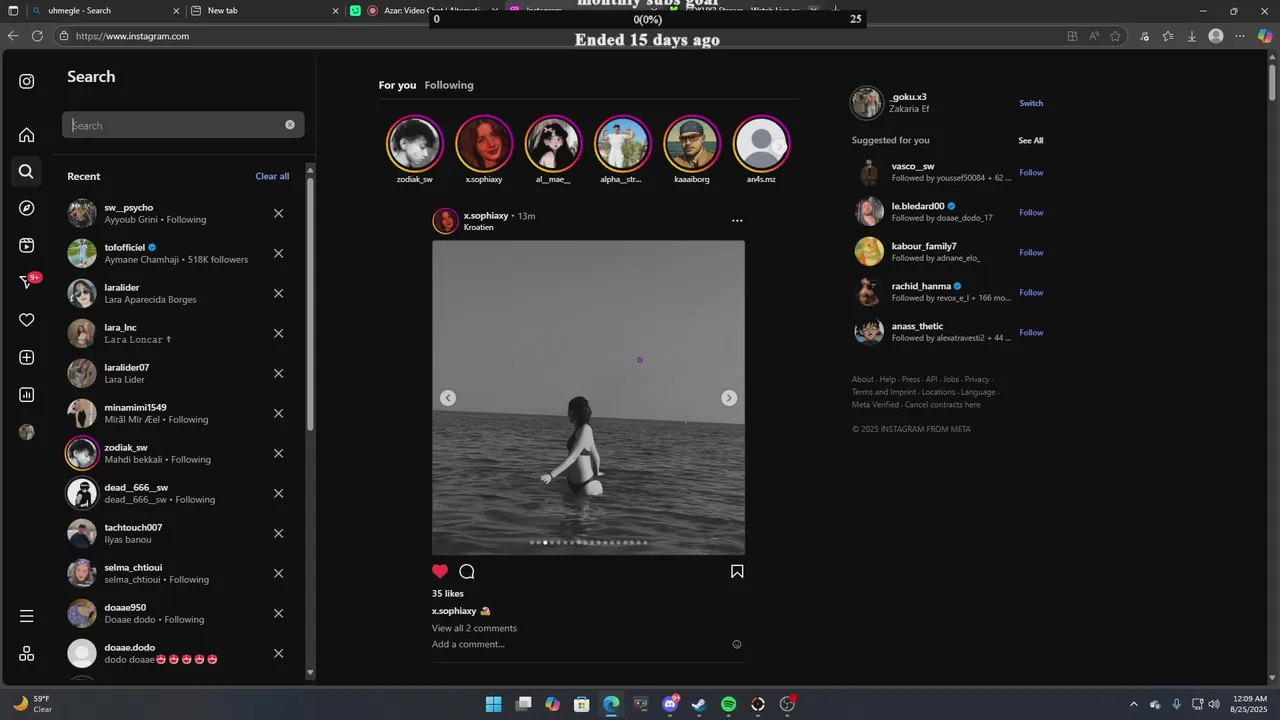Viewport: 1280px width, 720px height.
Task: Show hidden system tray icons
Action: tap(1133, 704)
